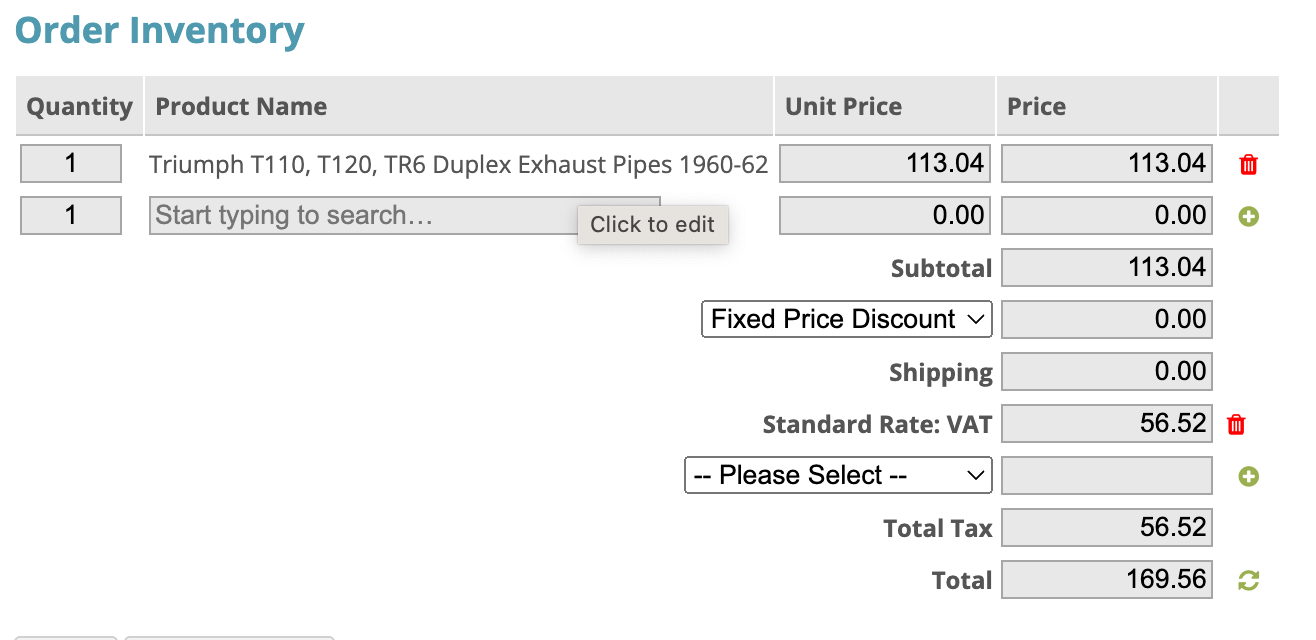1316x640 pixels.
Task: Click the Triumph T110 product name text
Action: click(458, 165)
